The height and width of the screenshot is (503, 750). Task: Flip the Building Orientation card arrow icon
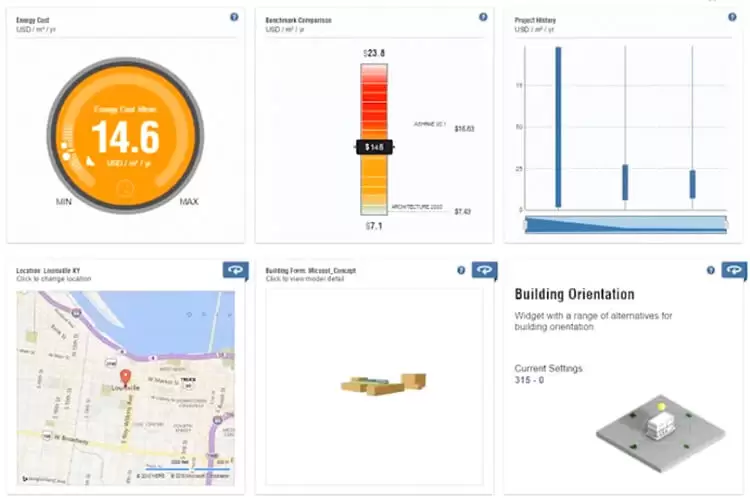tap(733, 270)
